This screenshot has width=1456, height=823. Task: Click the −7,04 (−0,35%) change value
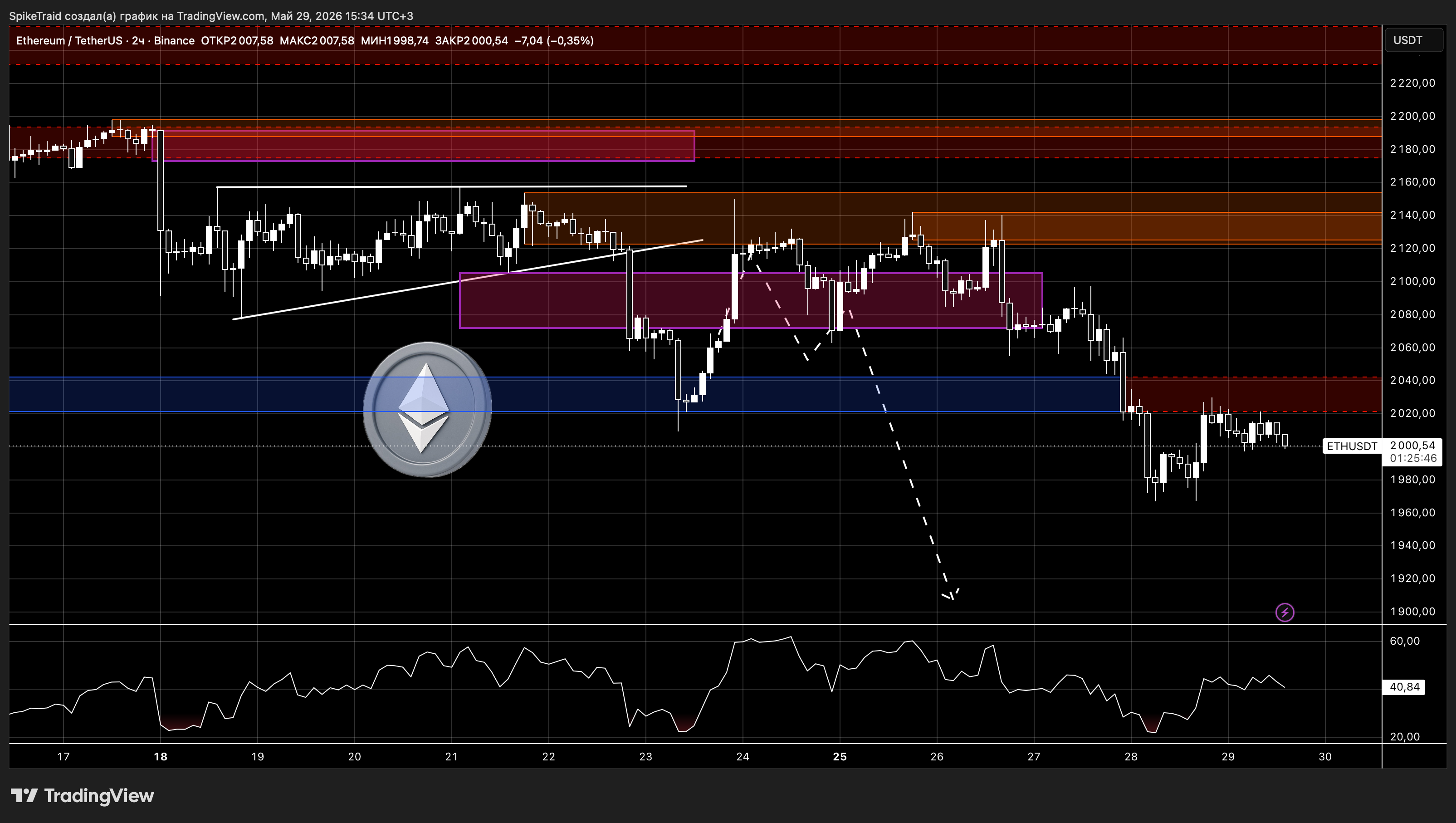pos(554,41)
